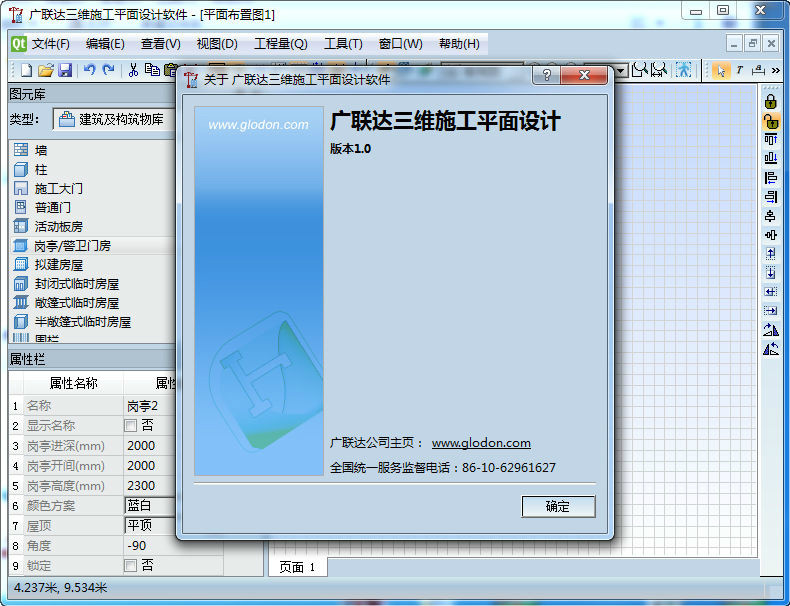
Task: Select 柱 in the element library
Action: (x=93, y=169)
